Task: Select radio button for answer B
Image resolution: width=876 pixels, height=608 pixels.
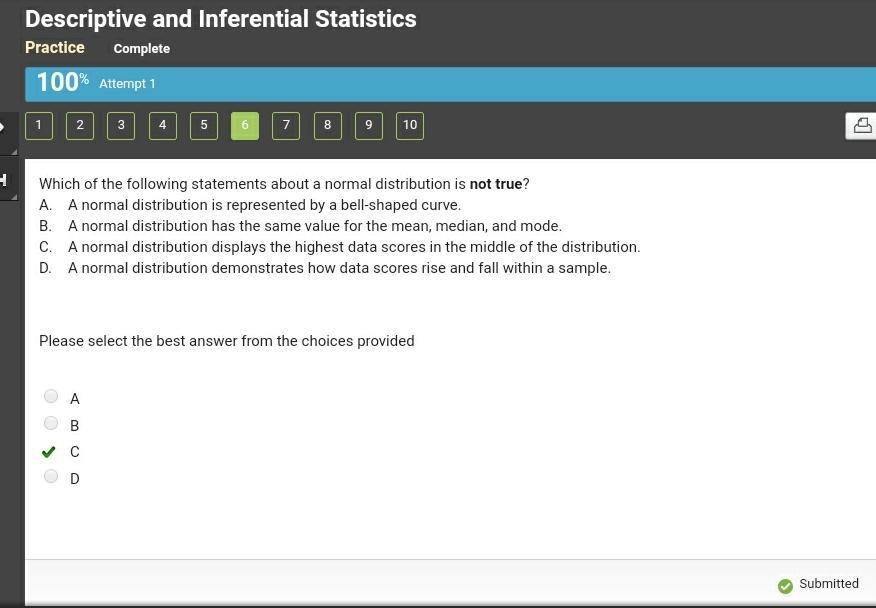Action: click(51, 423)
